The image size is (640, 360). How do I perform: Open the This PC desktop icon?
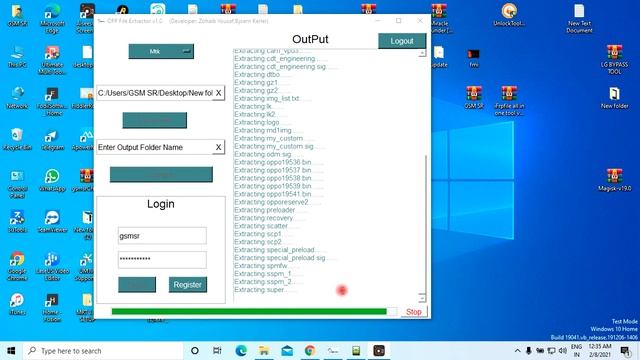point(17,57)
